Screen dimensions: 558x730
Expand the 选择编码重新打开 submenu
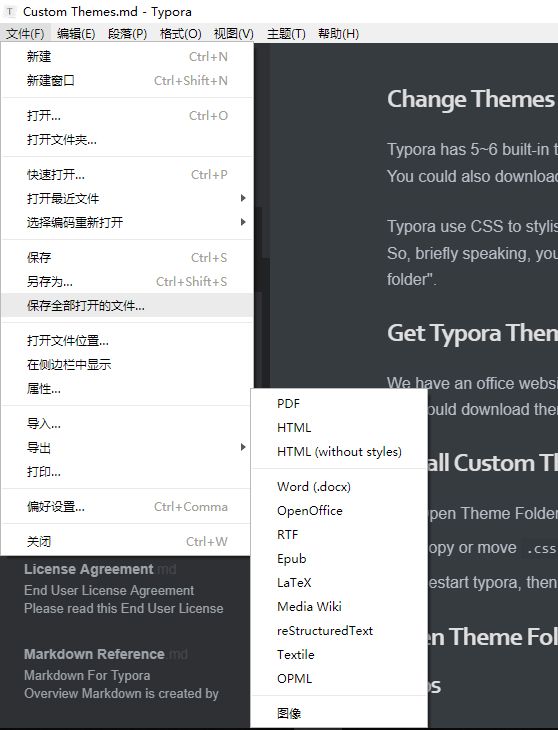[x=128, y=223]
